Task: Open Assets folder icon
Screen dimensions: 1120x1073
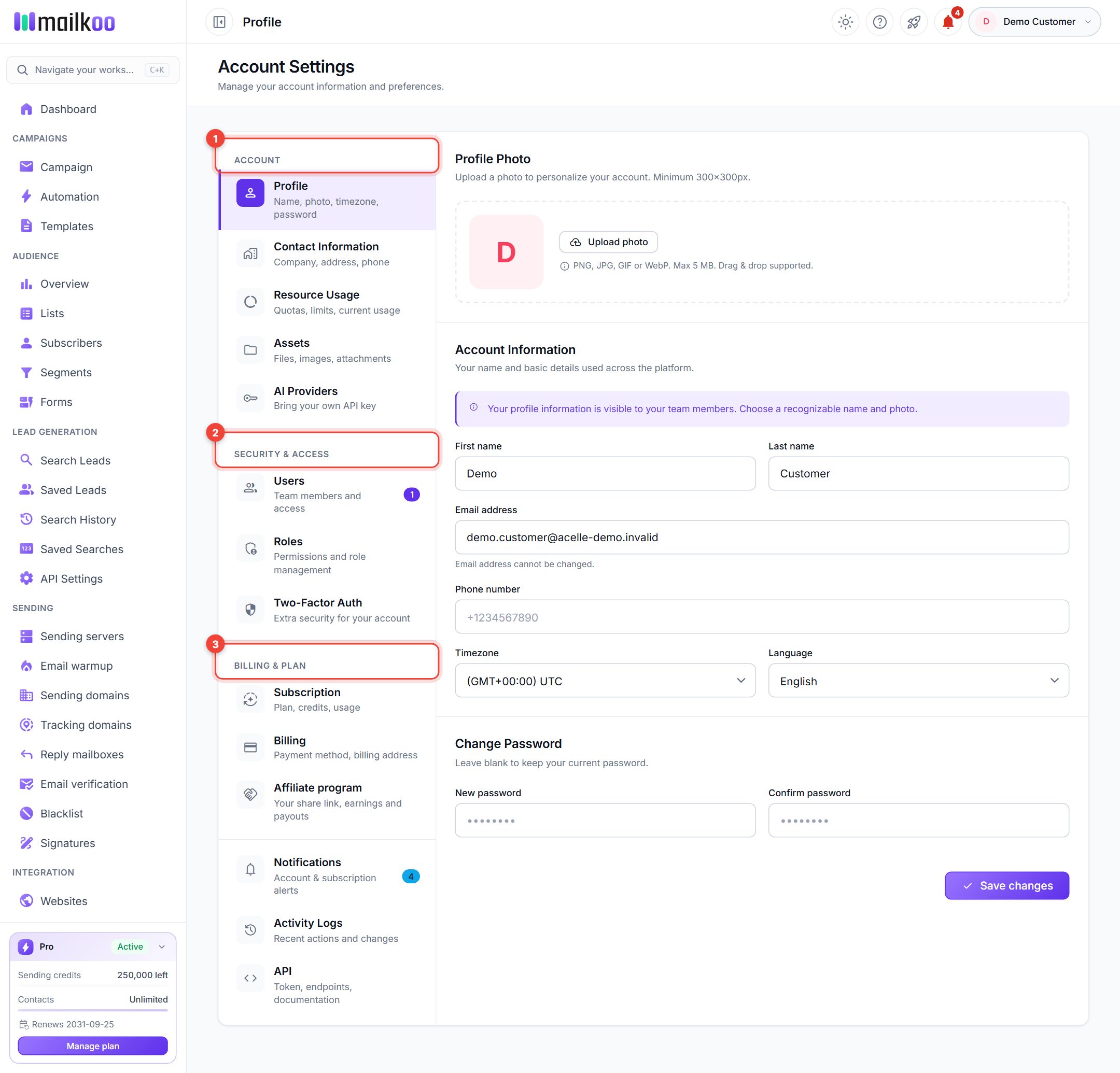Action: pos(250,350)
